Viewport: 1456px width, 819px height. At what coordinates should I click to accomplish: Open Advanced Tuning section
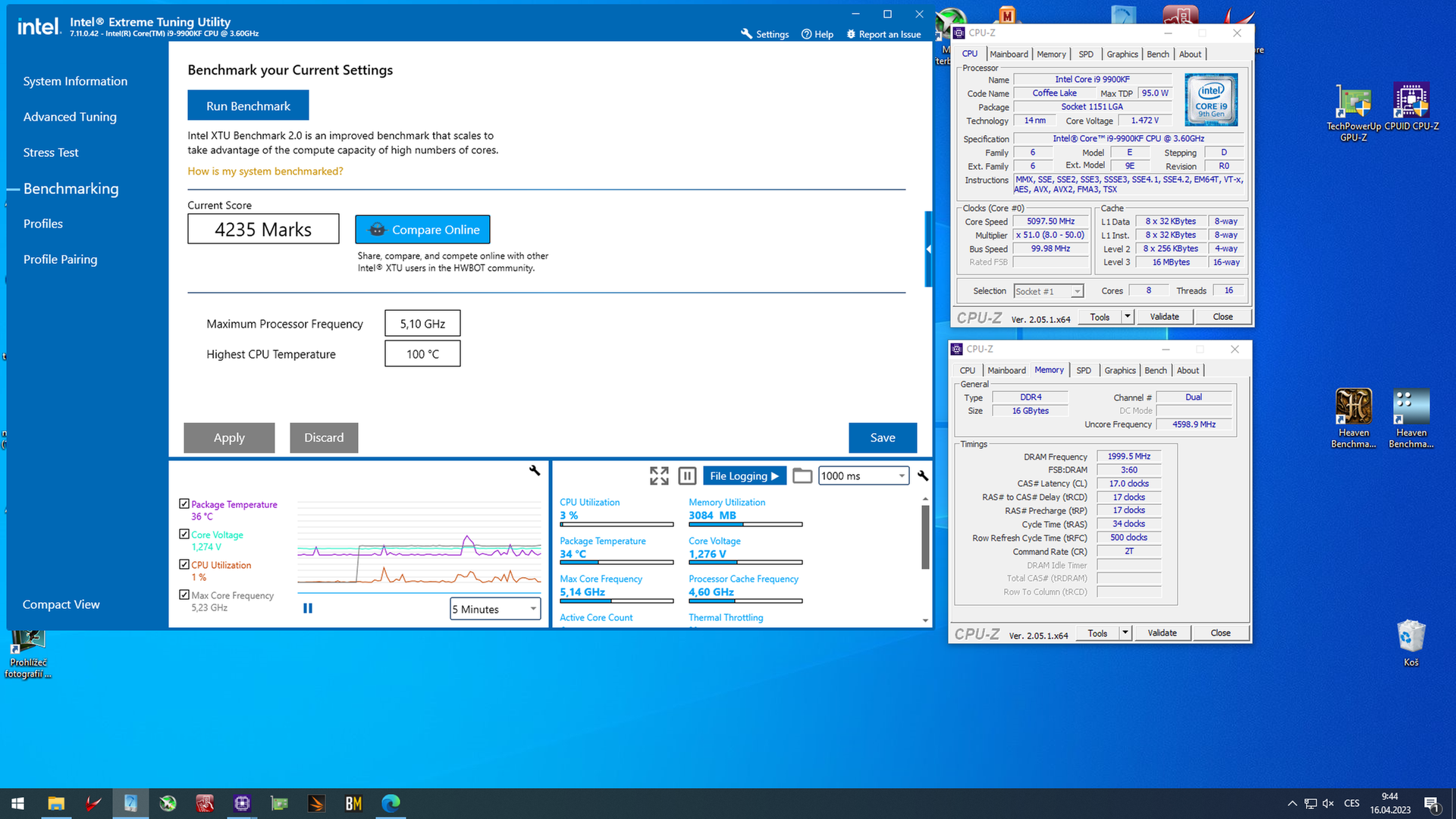70,117
